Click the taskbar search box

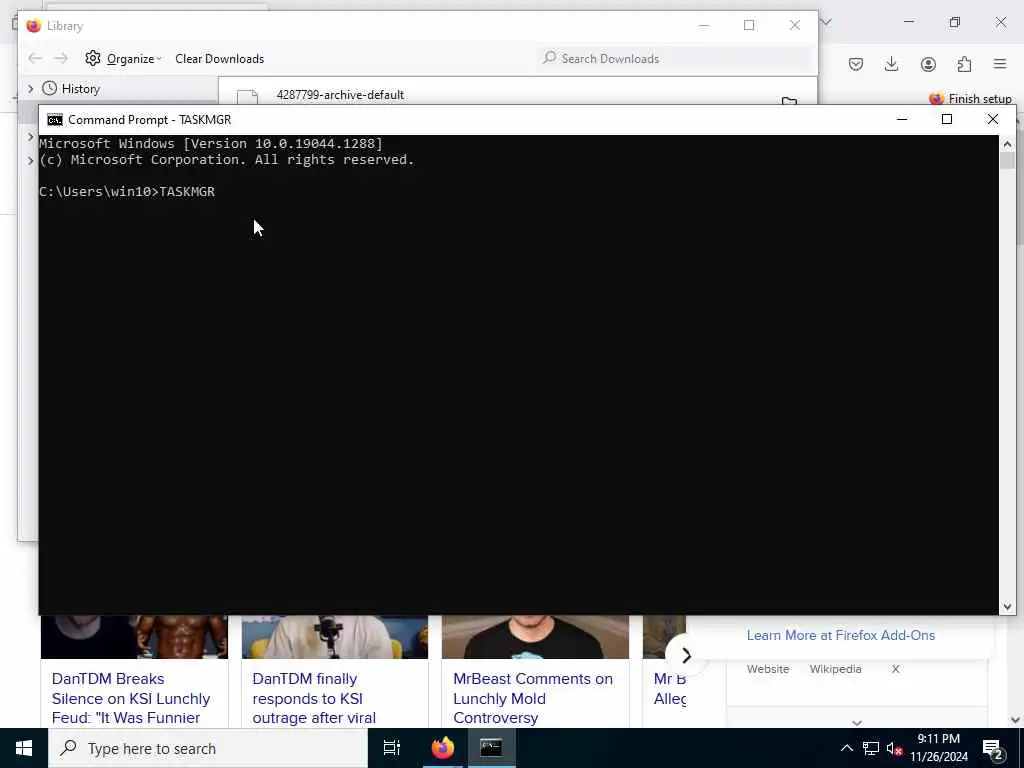tap(208, 748)
